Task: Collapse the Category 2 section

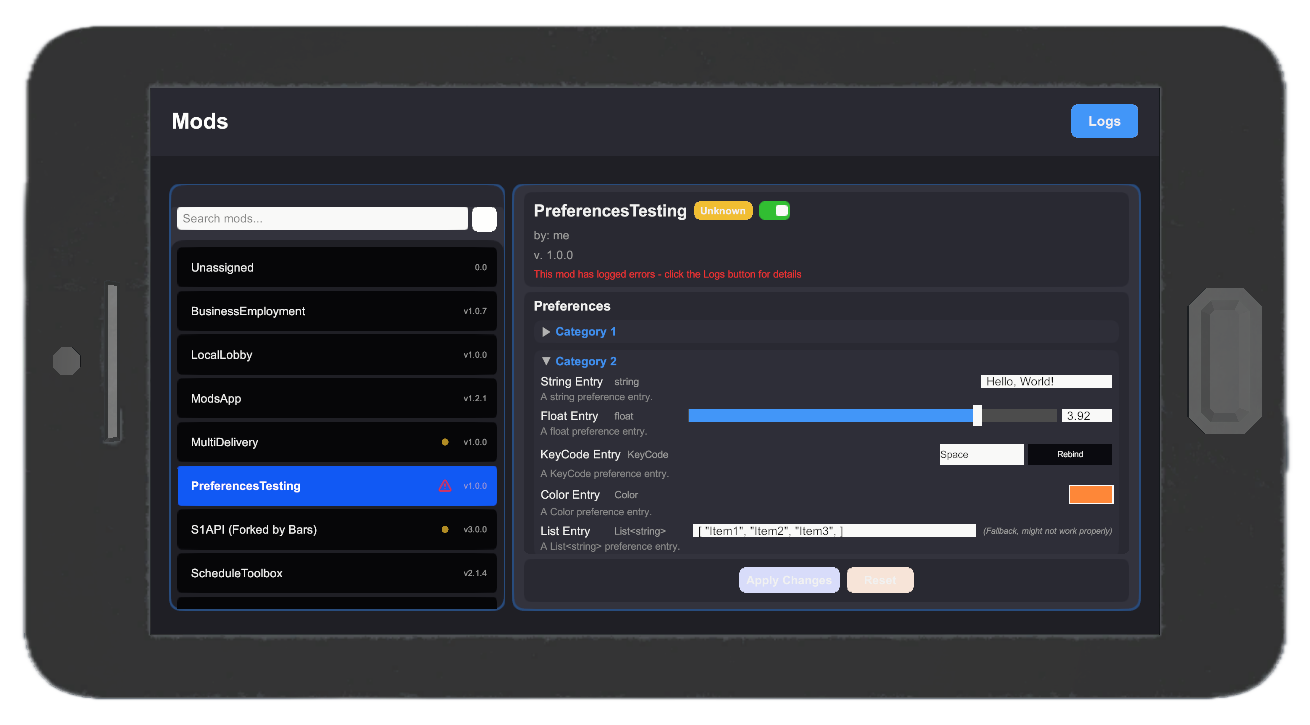Action: tap(586, 361)
